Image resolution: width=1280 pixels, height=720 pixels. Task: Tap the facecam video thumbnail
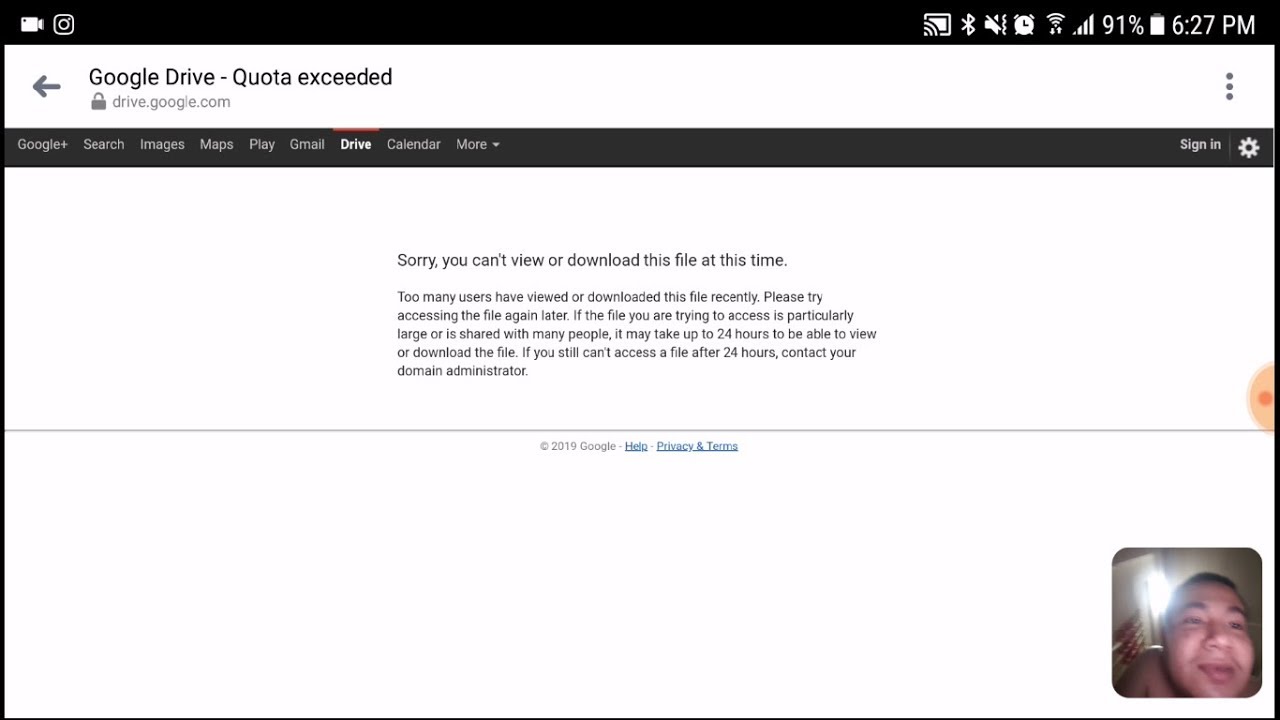[x=1187, y=622]
